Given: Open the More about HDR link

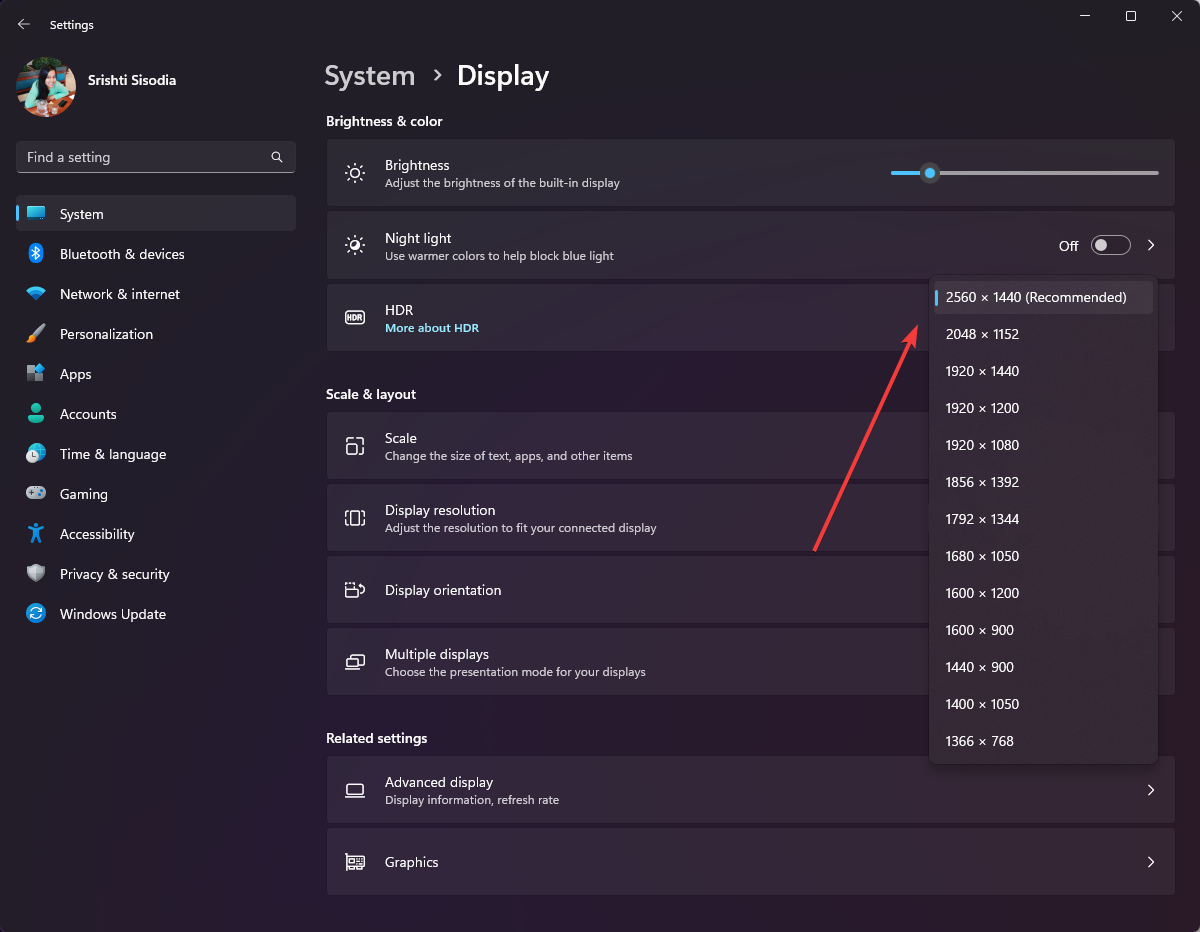Looking at the screenshot, I should click(432, 328).
